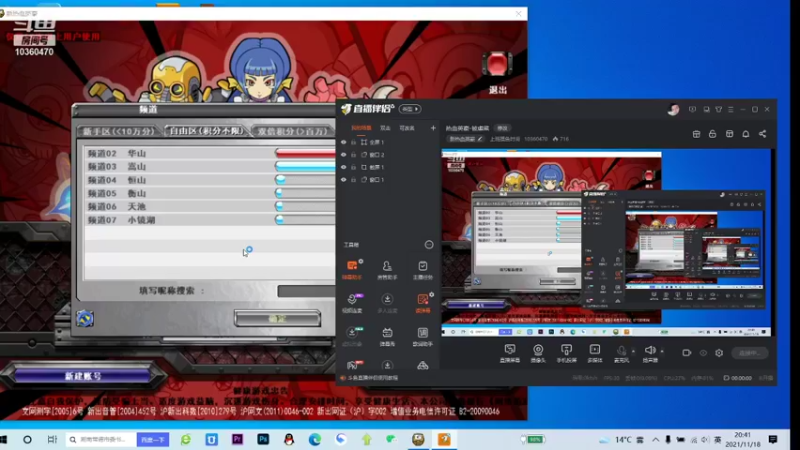Click the streamer avatar in the title bar
Screen dimensions: 800x450
click(673, 109)
